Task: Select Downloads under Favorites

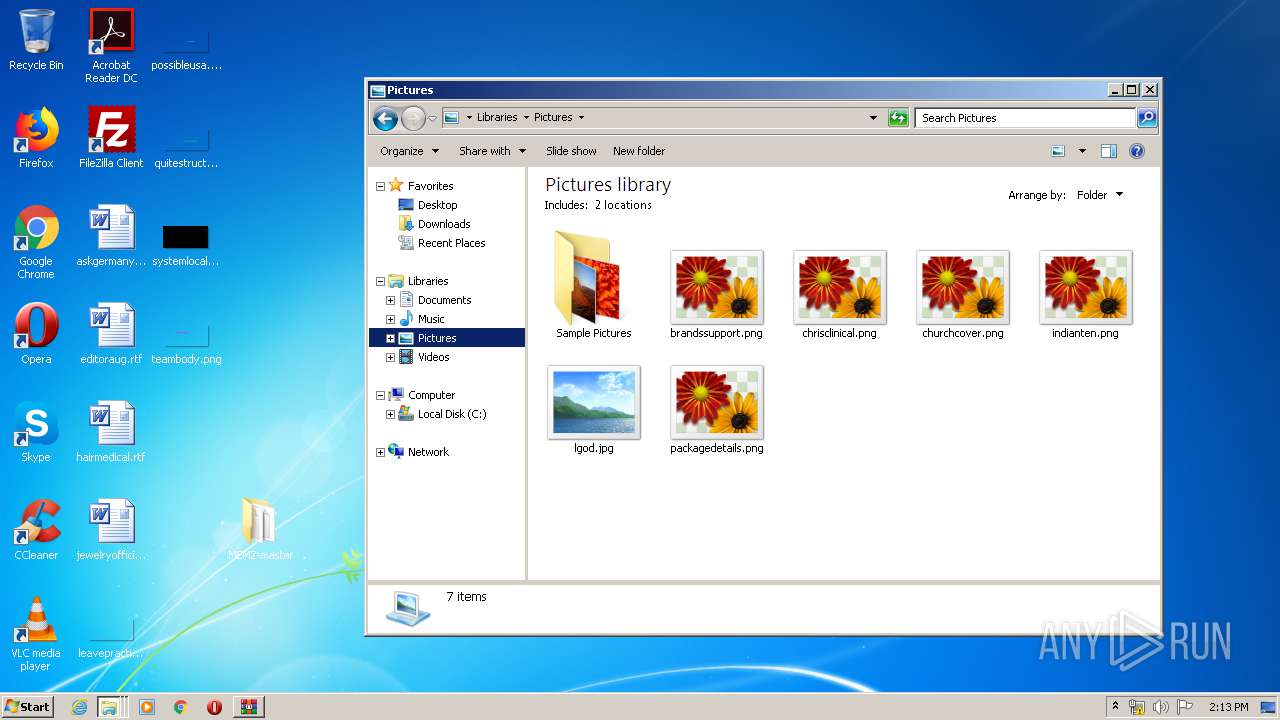Action: click(x=444, y=224)
